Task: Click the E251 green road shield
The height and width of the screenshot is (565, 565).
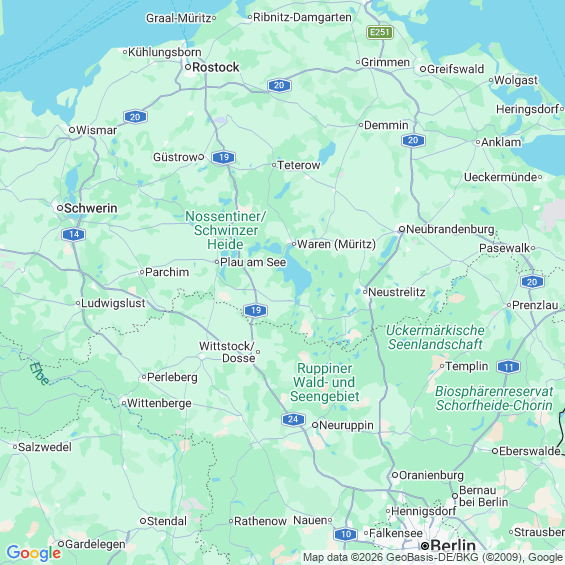Action: 380,32
